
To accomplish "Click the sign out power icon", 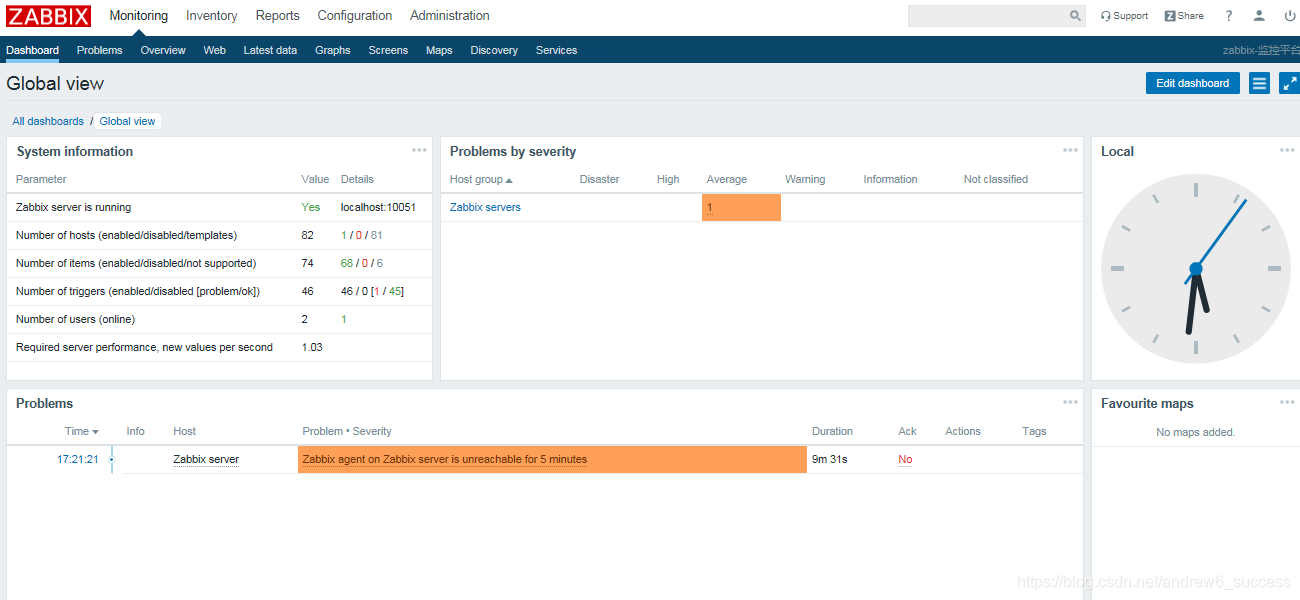I will [x=1290, y=16].
